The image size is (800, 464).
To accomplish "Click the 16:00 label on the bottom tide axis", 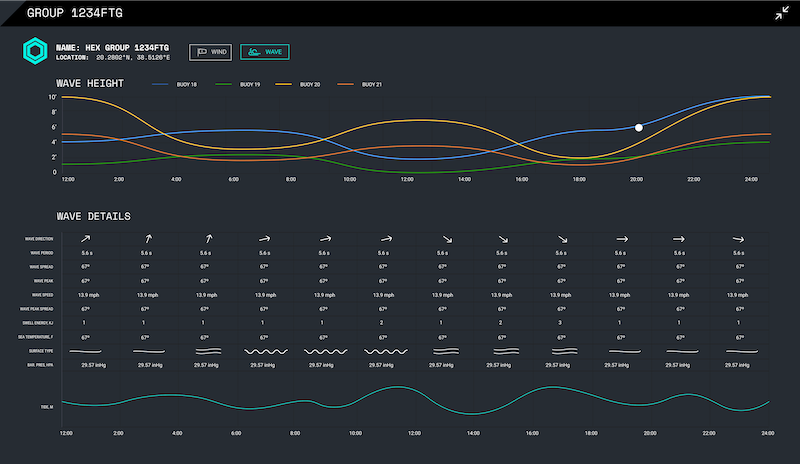I will tap(532, 433).
